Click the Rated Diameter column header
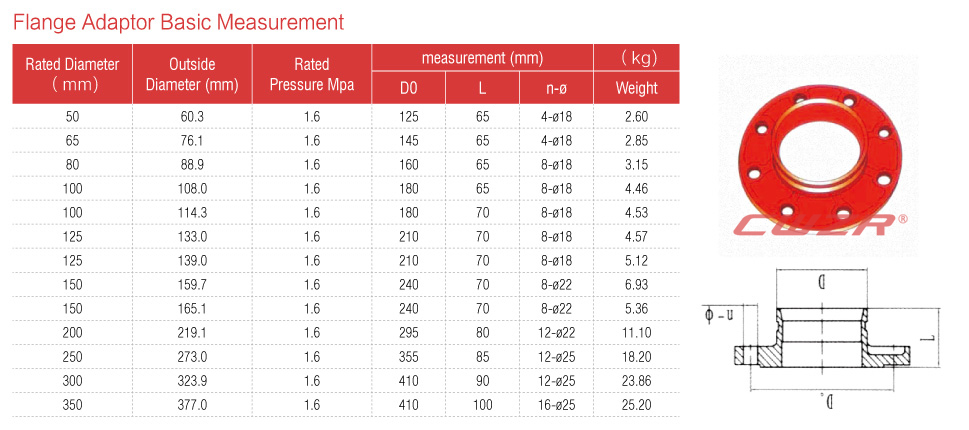Image resolution: width=969 pixels, height=430 pixels. (72, 74)
